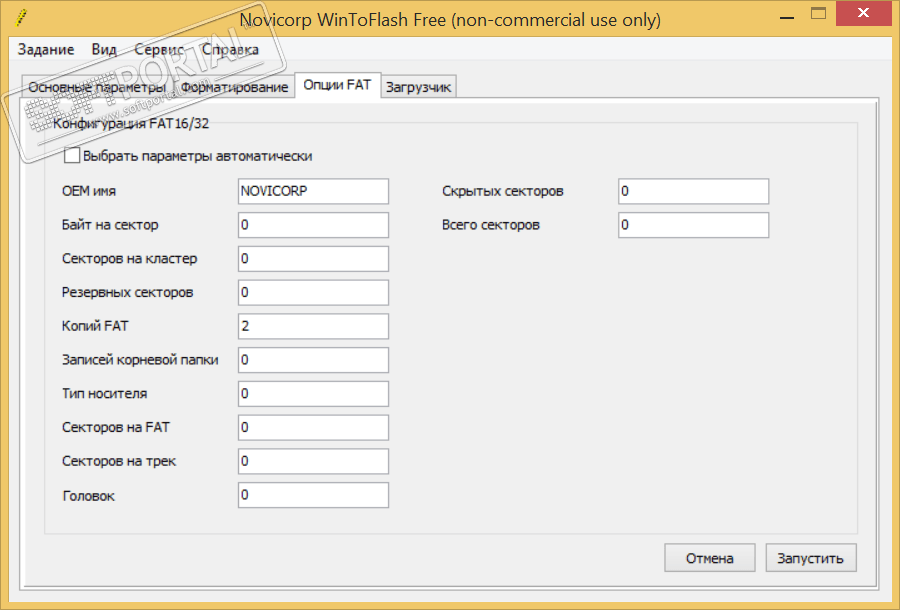Click the OEM имя input field

[x=313, y=191]
